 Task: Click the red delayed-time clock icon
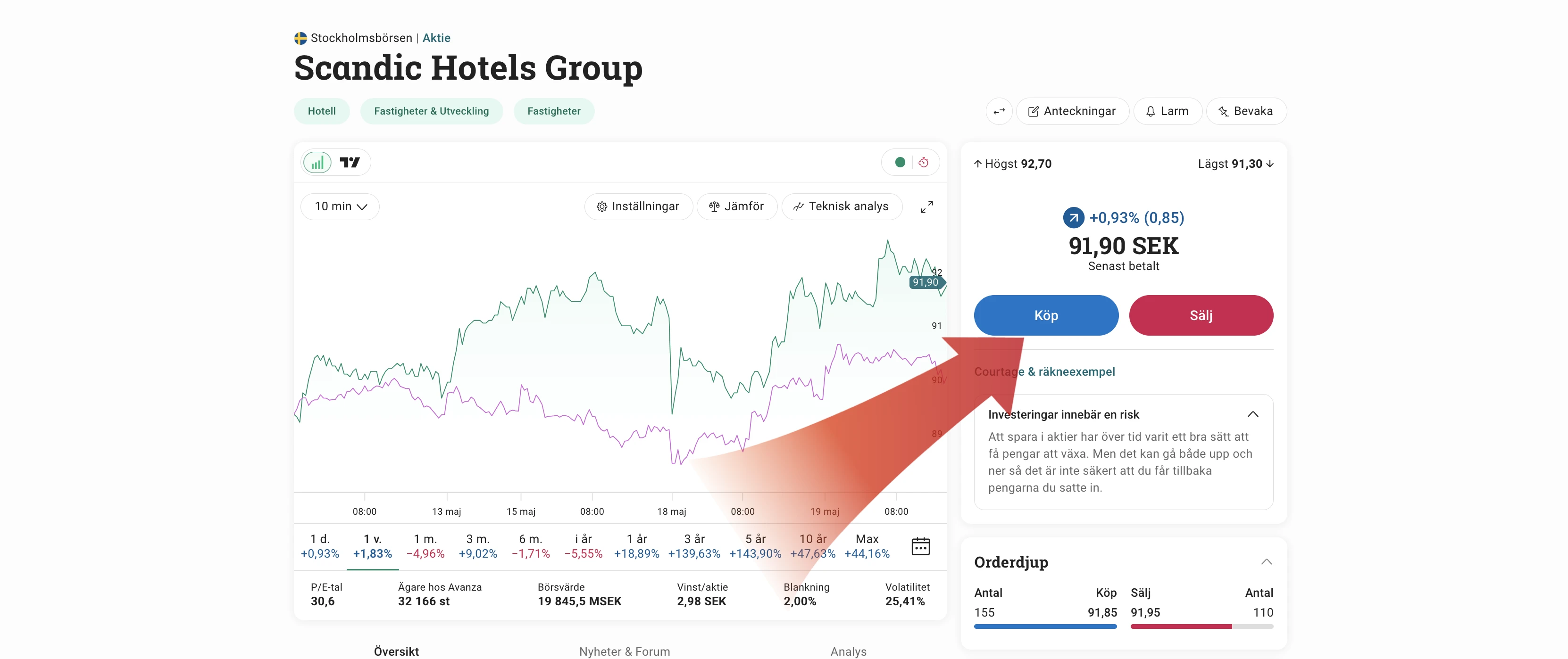[923, 163]
